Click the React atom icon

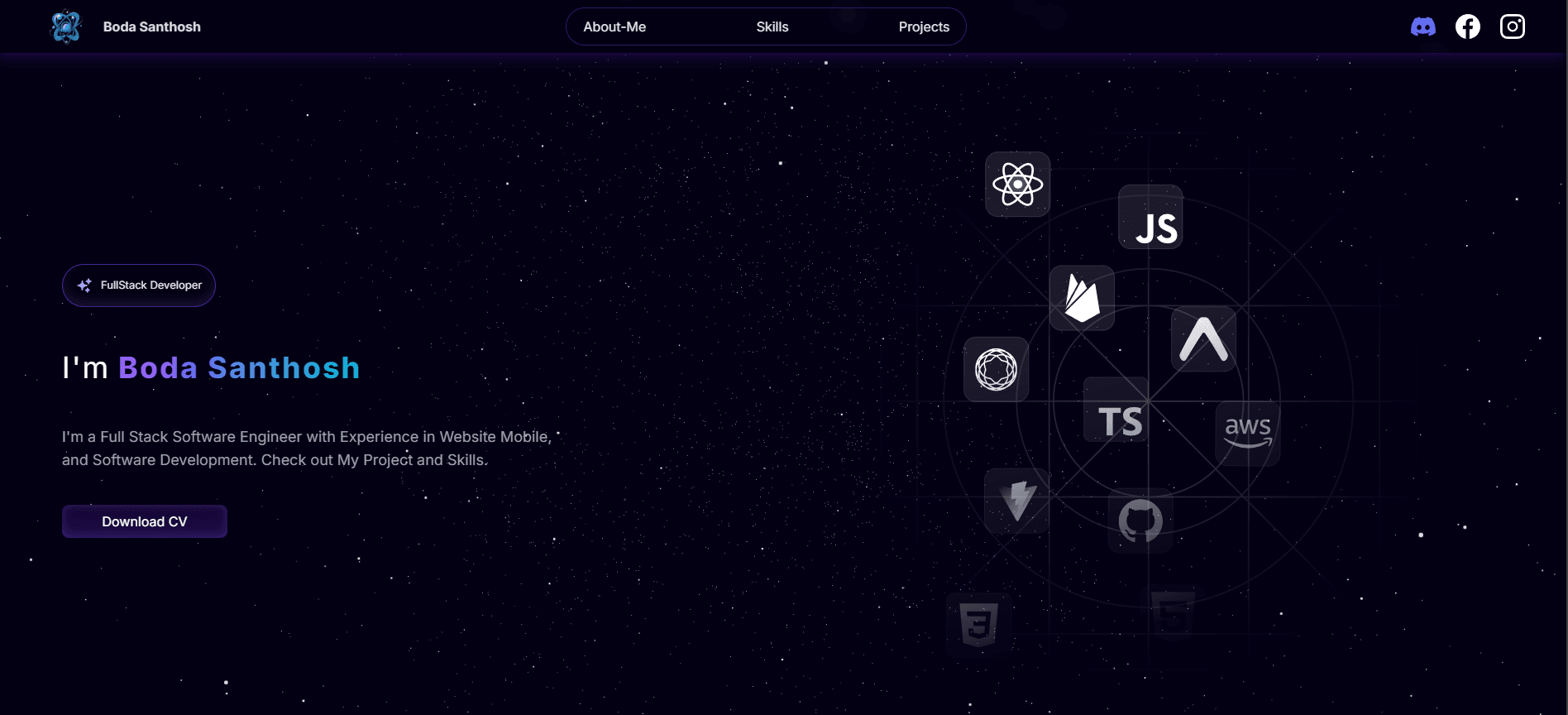click(x=1017, y=185)
